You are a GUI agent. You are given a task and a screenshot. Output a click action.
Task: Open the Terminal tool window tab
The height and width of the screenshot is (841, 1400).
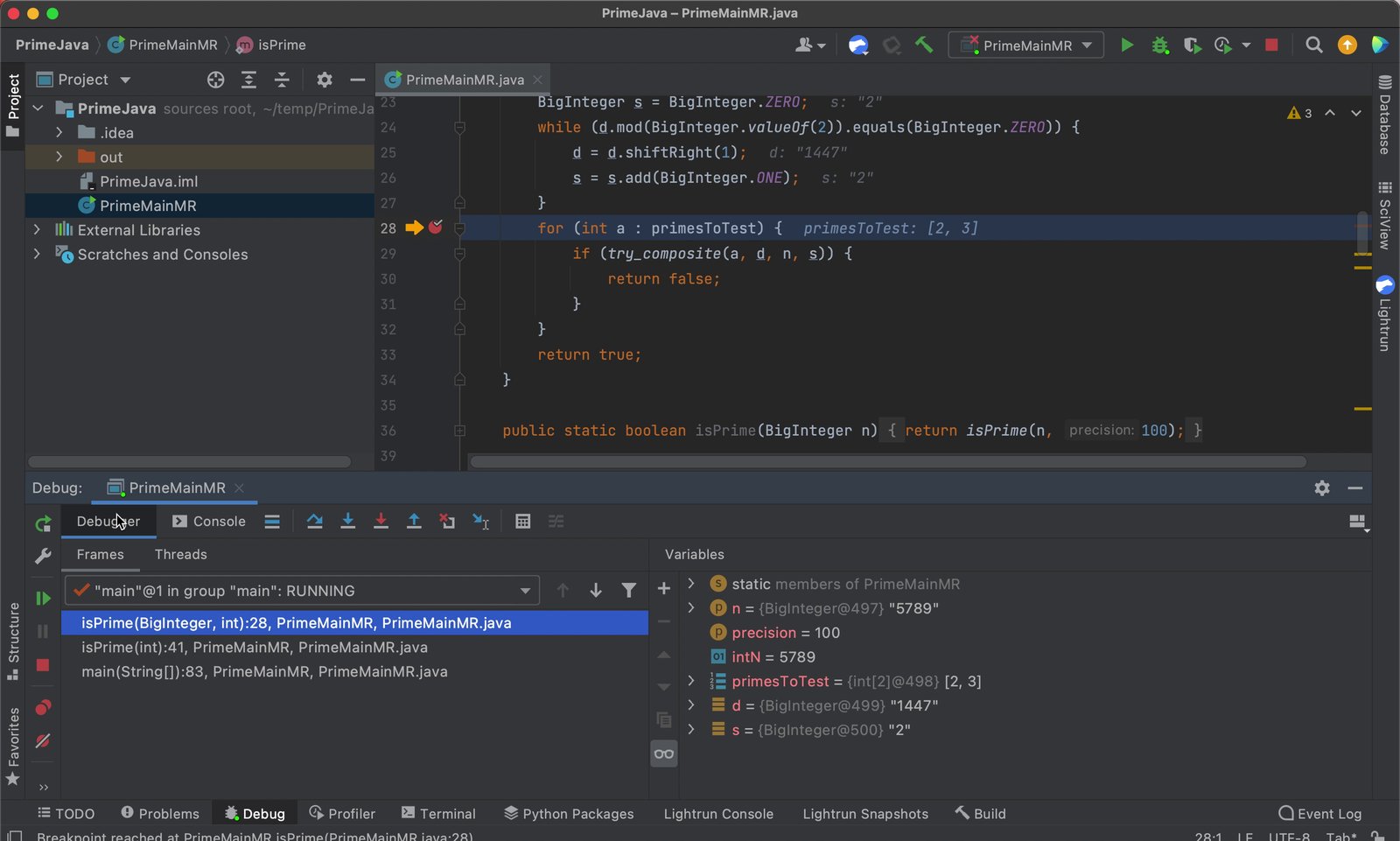click(438, 814)
